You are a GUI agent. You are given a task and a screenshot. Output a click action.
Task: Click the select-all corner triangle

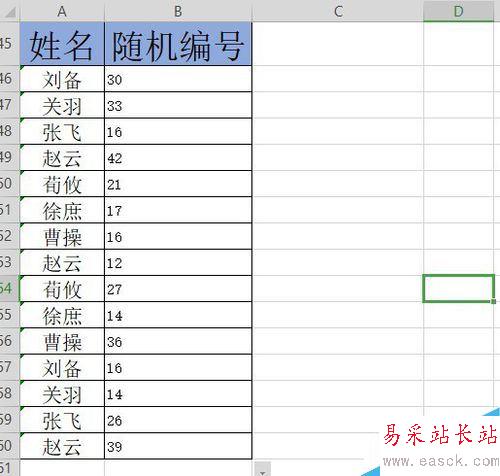(10, 11)
